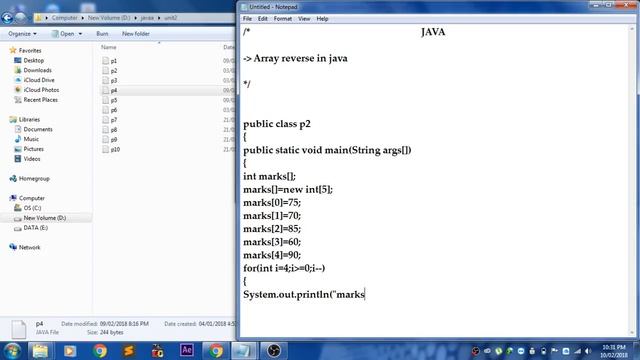Viewport: 640px width, 360px height.
Task: Click Computer in the address breadcrumb
Action: coord(64,18)
